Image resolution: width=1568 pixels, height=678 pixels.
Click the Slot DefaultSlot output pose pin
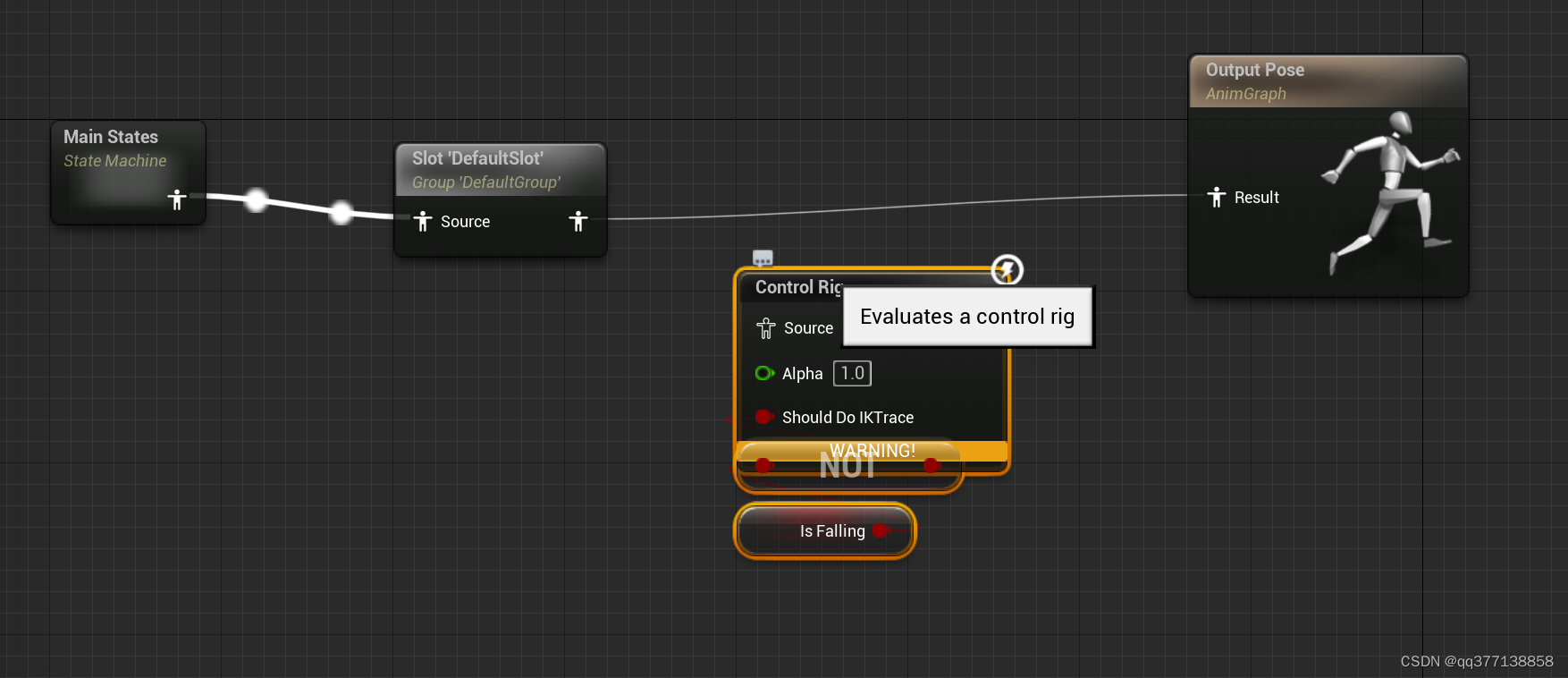(578, 221)
